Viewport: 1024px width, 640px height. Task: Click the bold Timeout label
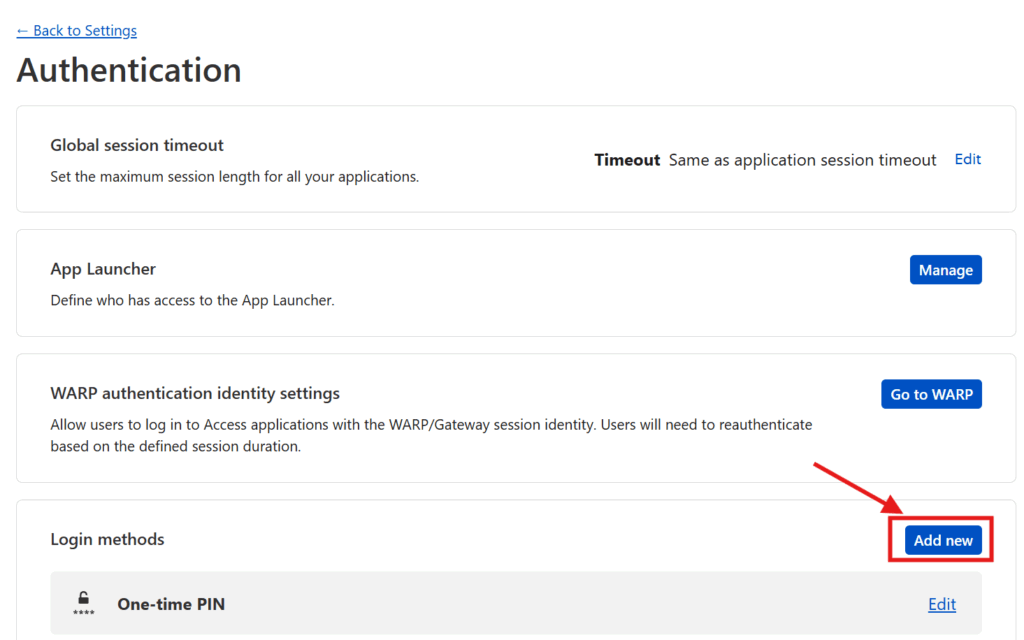627,160
